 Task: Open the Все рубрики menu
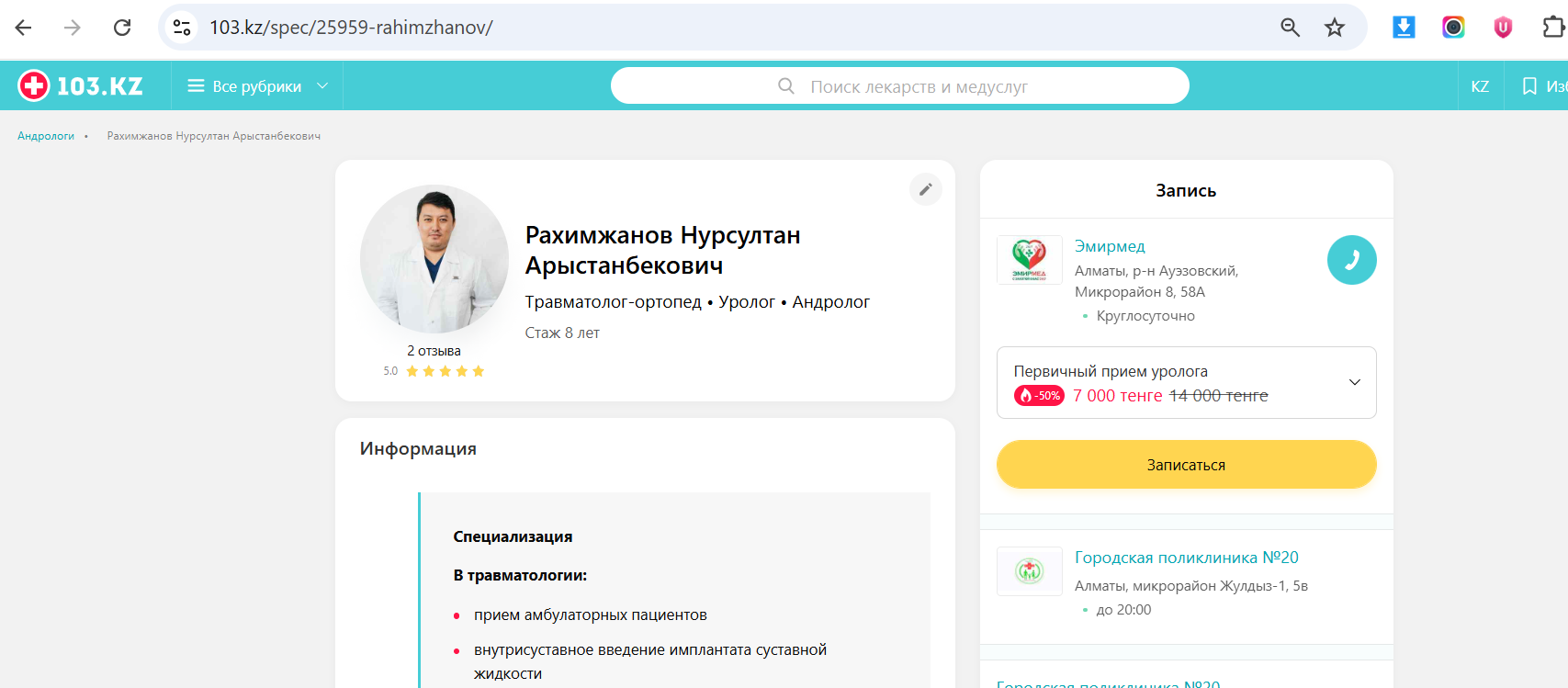click(x=257, y=86)
